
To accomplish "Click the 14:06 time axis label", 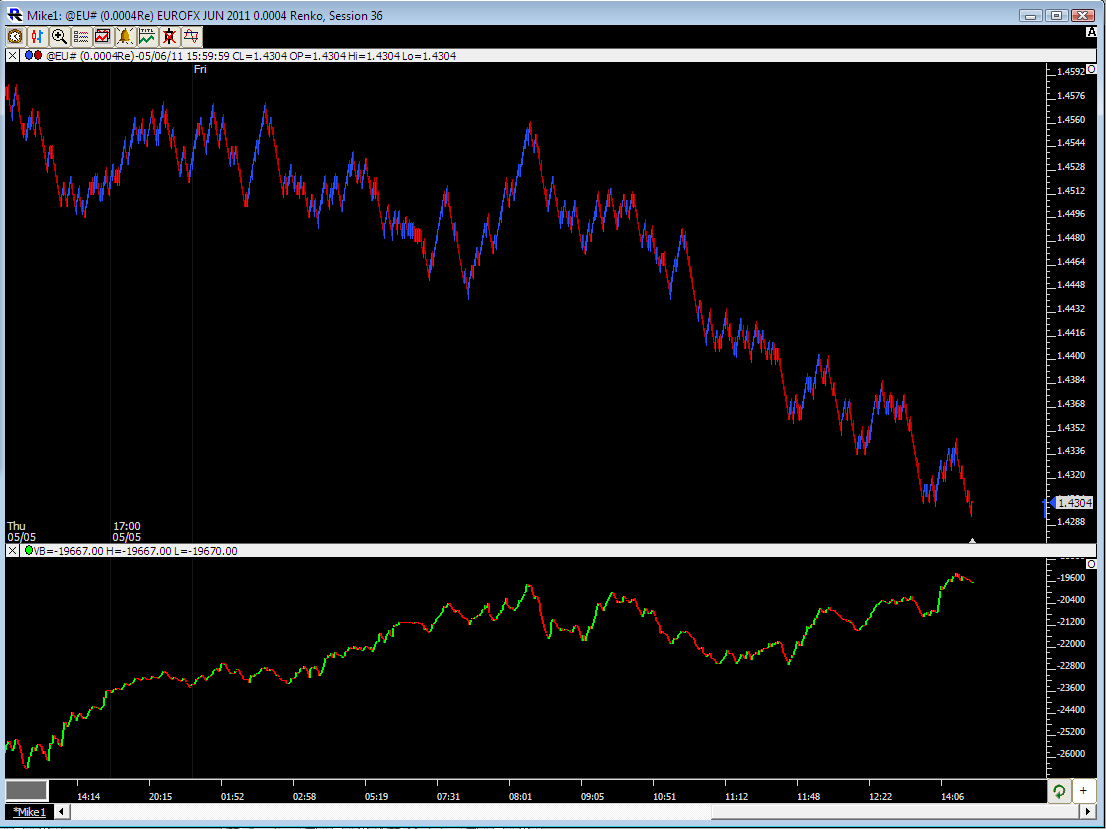I will click(x=952, y=797).
